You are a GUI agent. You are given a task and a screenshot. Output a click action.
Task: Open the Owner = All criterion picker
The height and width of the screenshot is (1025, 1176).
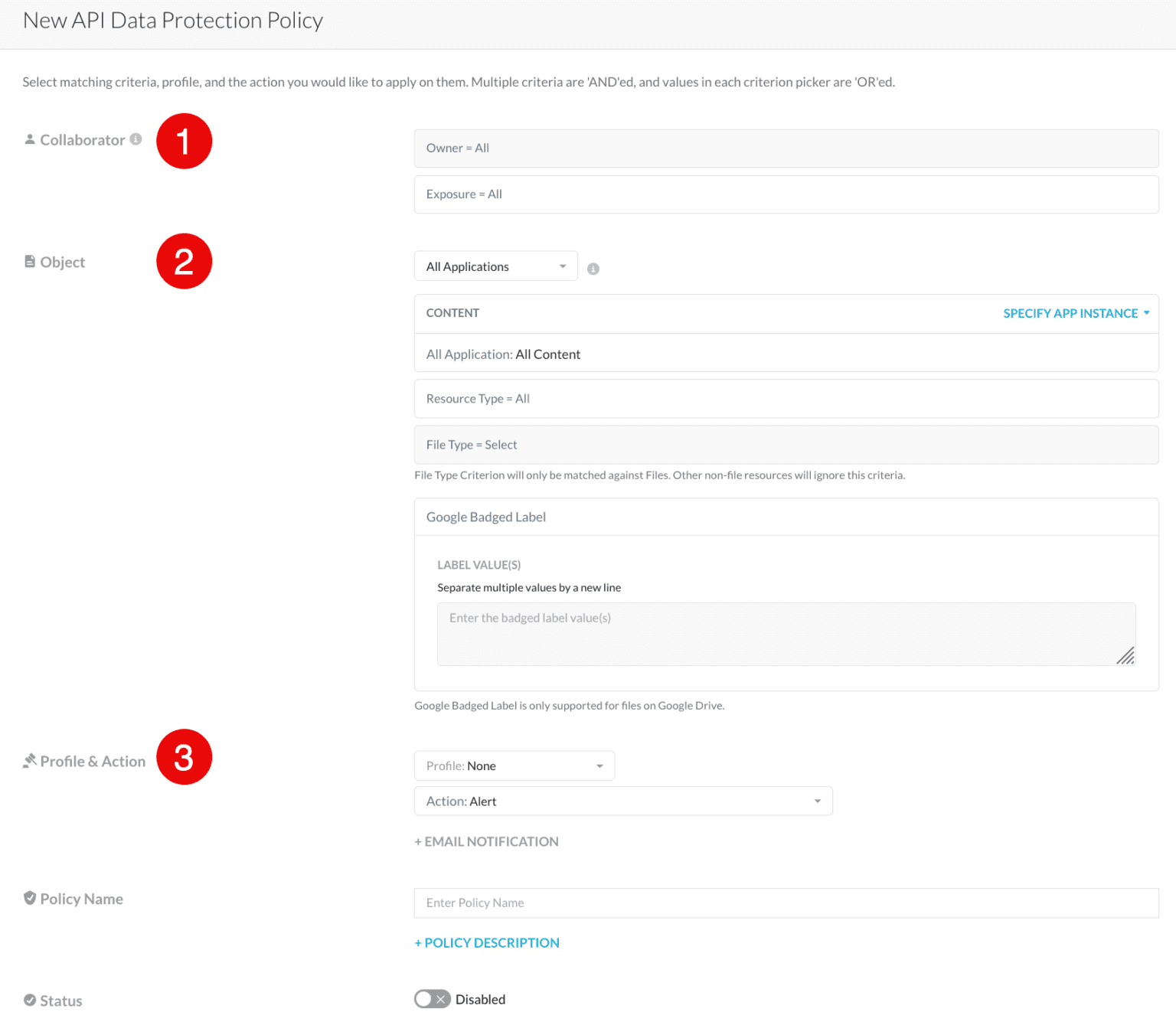[x=786, y=148]
